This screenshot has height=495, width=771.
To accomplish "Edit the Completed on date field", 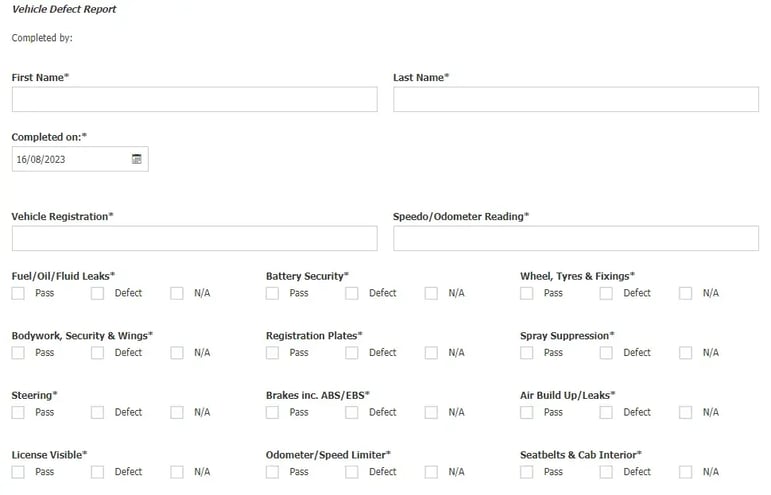I will pos(80,159).
